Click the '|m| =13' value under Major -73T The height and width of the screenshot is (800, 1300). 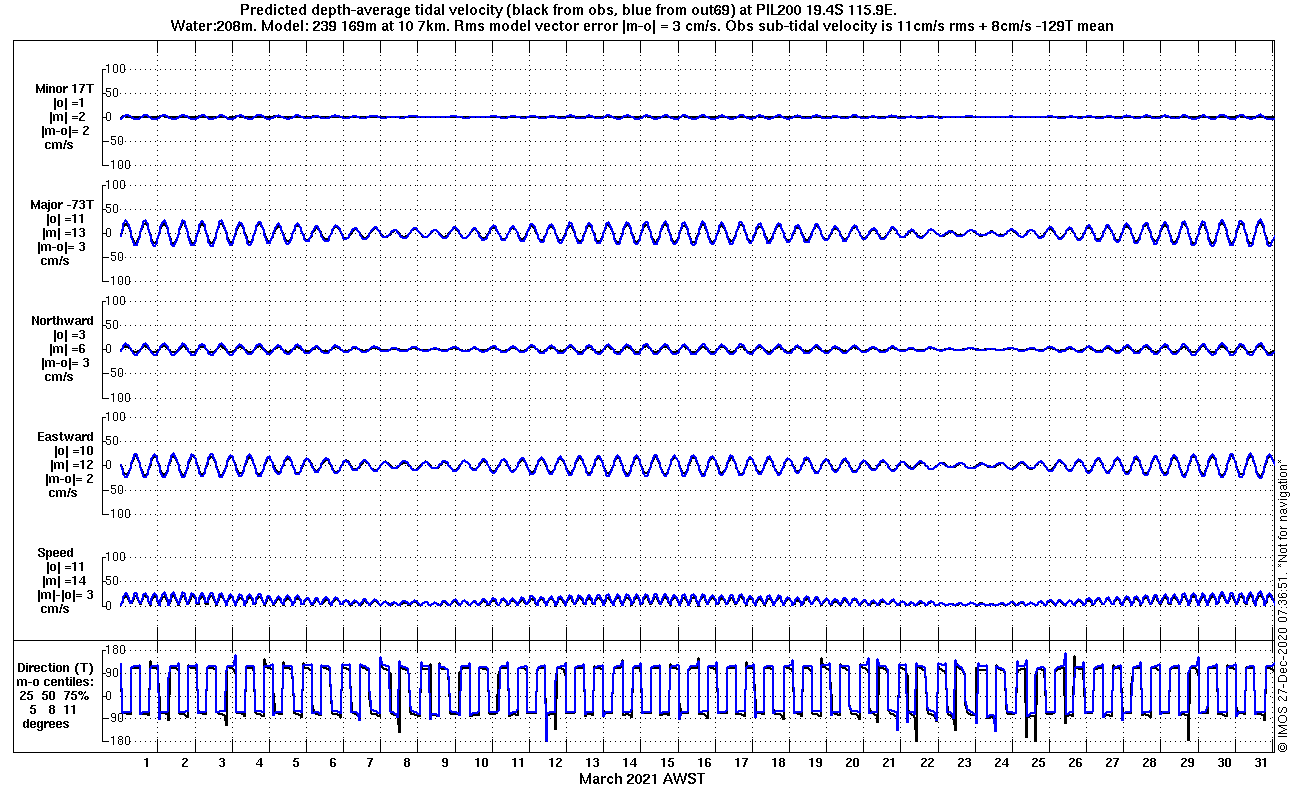pyautogui.click(x=69, y=233)
